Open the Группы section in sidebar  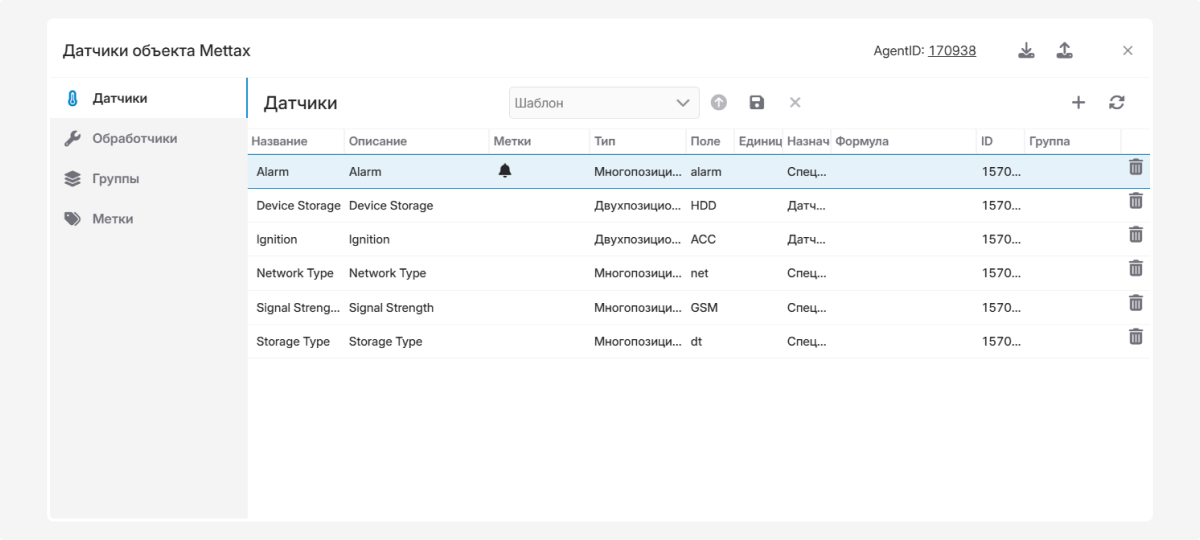tap(115, 179)
